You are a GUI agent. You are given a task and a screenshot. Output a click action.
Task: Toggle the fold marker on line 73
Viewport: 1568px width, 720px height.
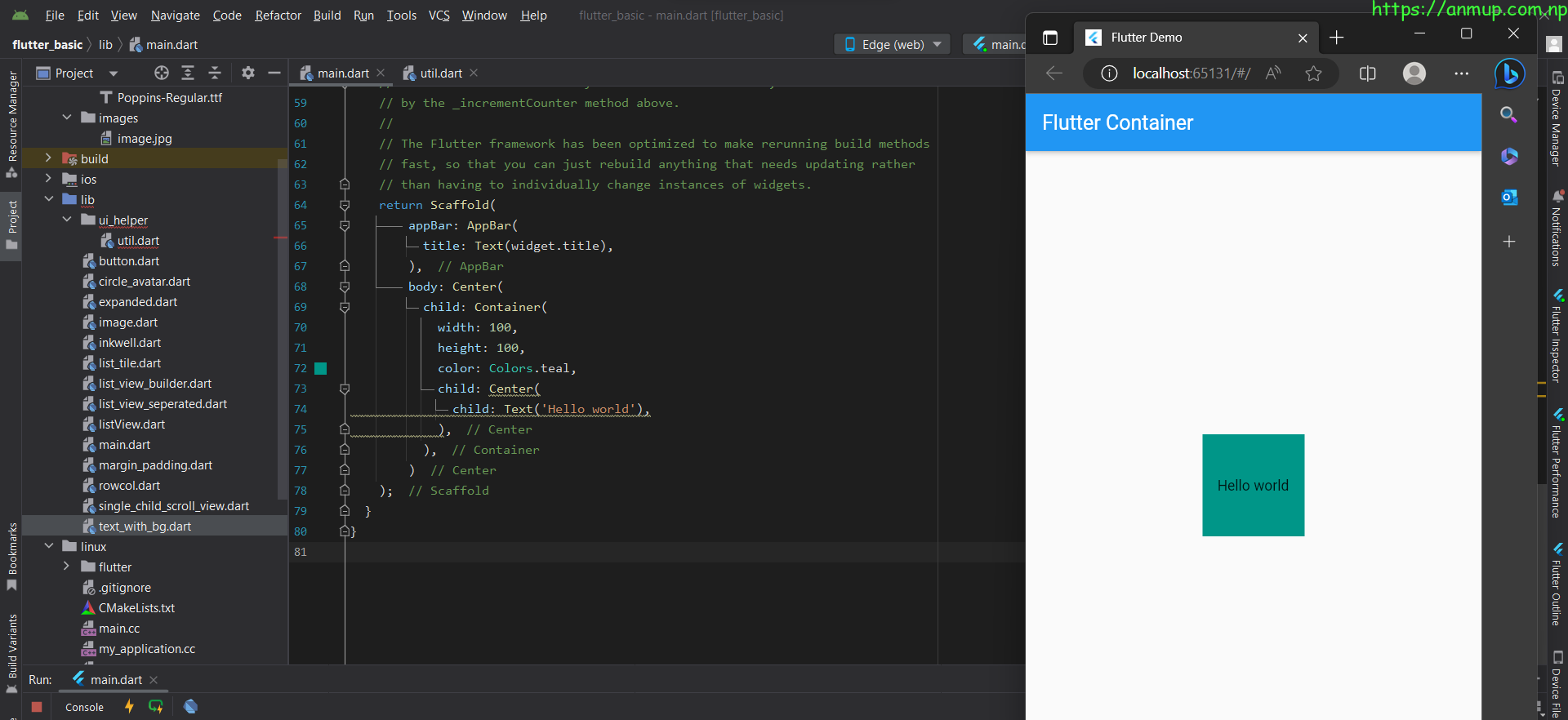tap(345, 389)
